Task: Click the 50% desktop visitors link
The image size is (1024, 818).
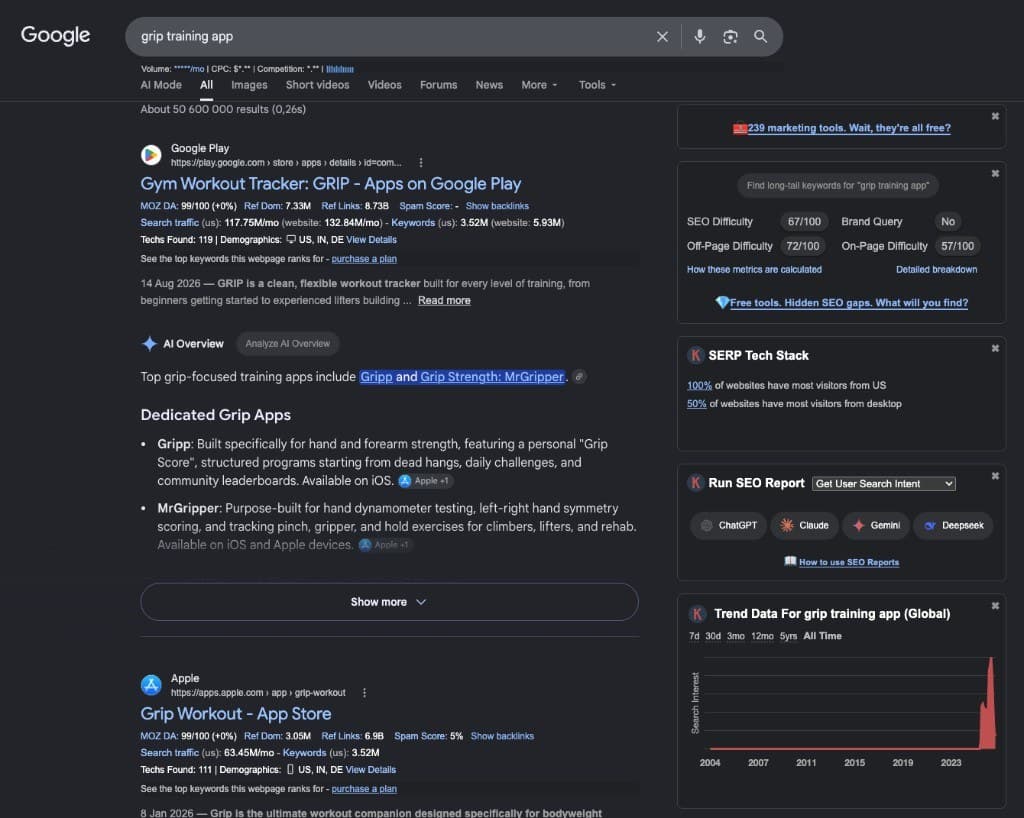Action: [697, 404]
